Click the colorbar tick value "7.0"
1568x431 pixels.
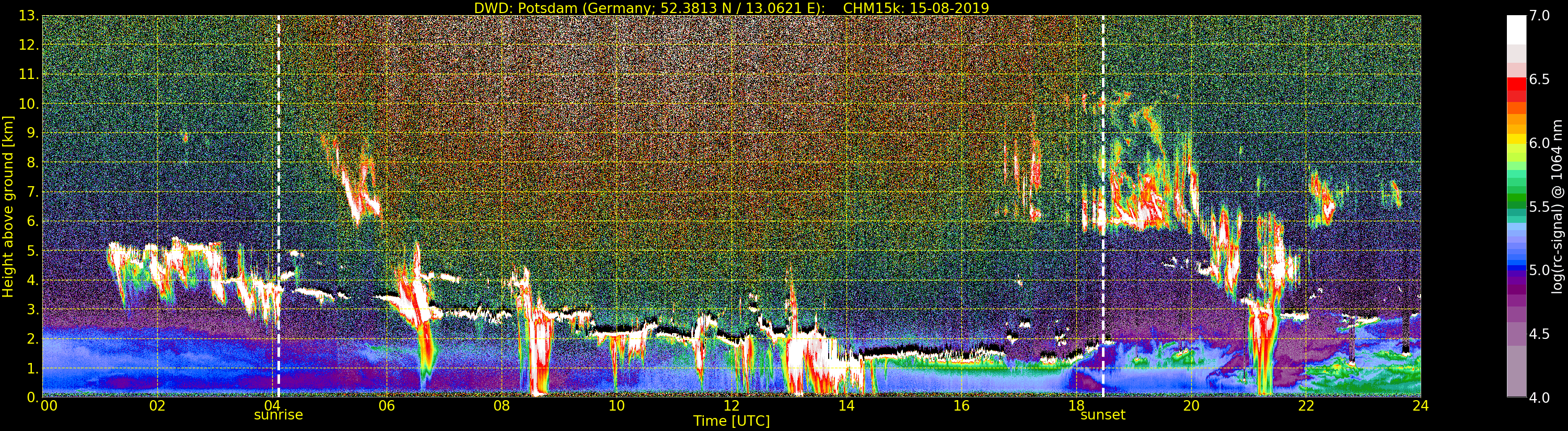tap(1539, 16)
